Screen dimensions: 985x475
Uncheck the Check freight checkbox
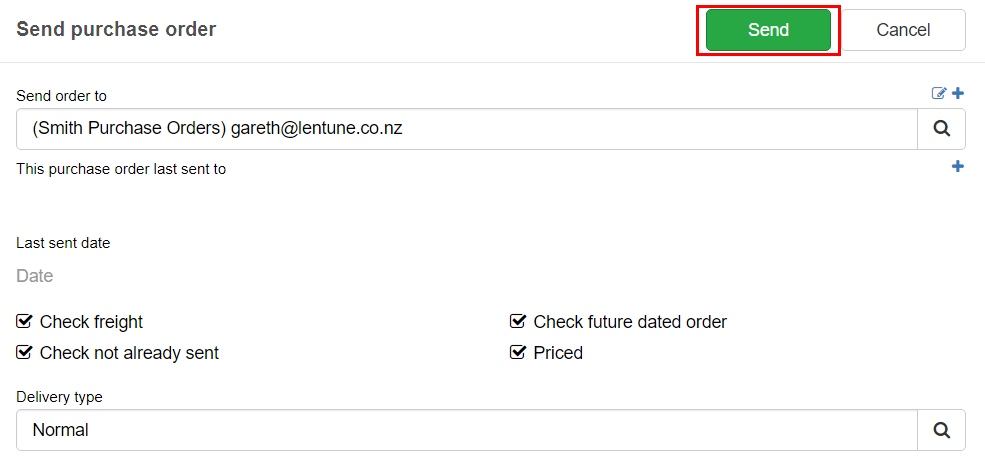coord(24,322)
